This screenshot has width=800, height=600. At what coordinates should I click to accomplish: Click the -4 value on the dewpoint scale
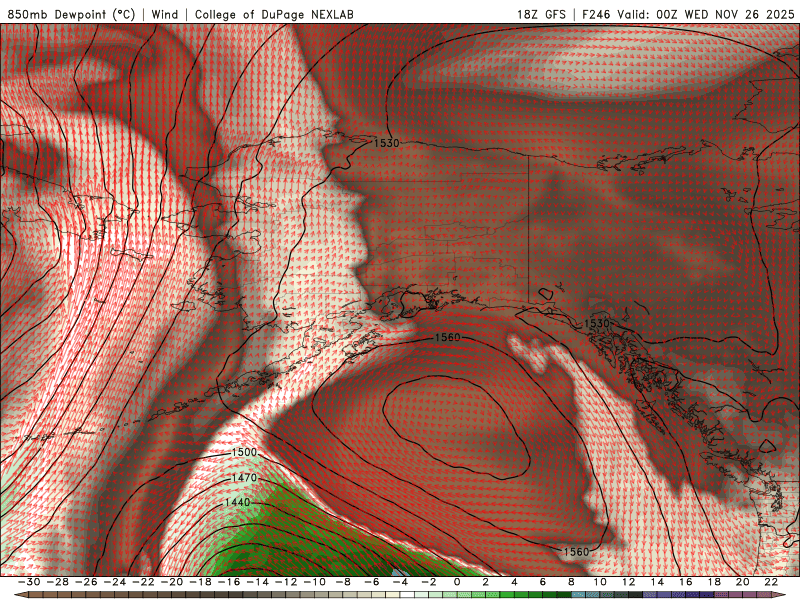coord(400,582)
